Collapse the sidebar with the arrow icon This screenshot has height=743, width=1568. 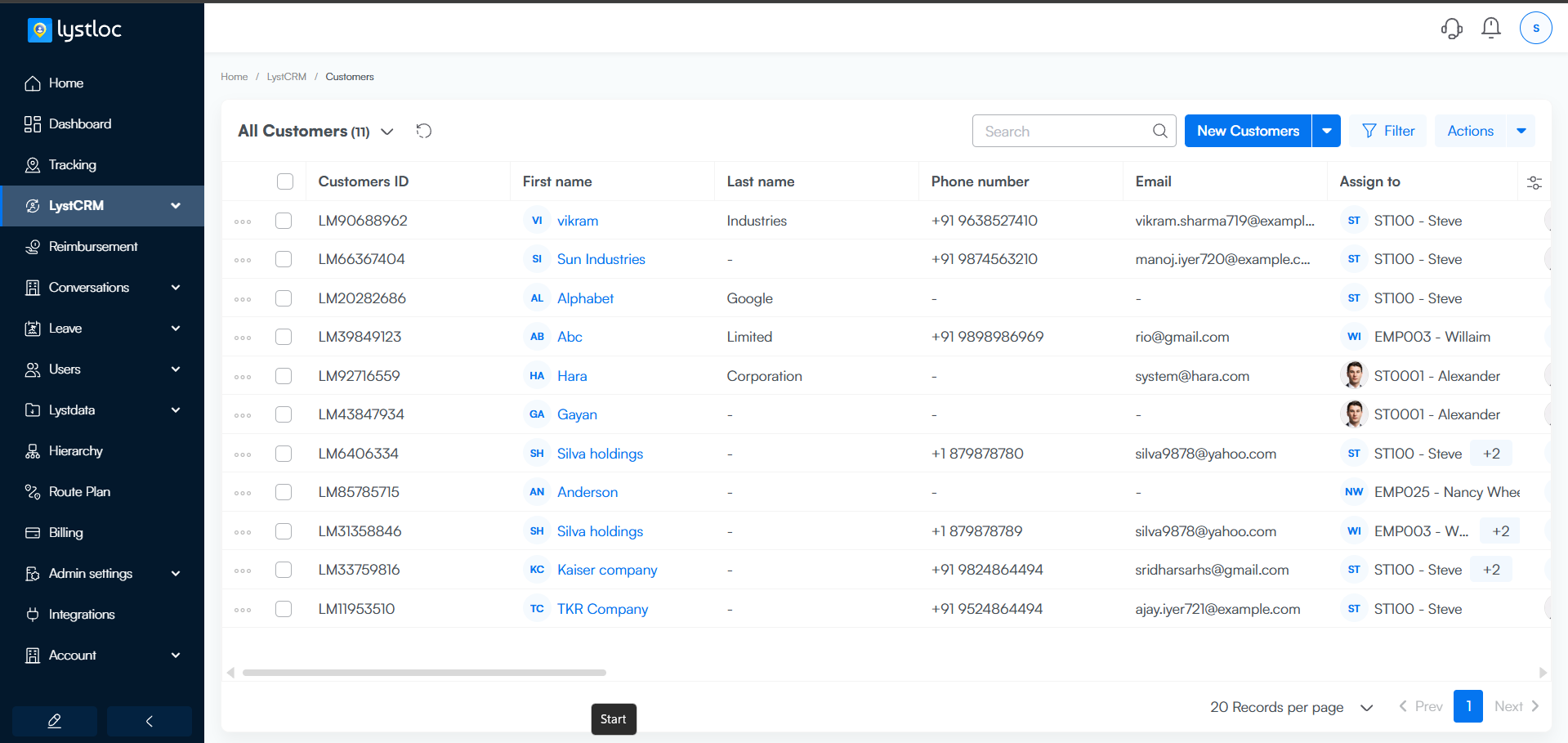[150, 721]
